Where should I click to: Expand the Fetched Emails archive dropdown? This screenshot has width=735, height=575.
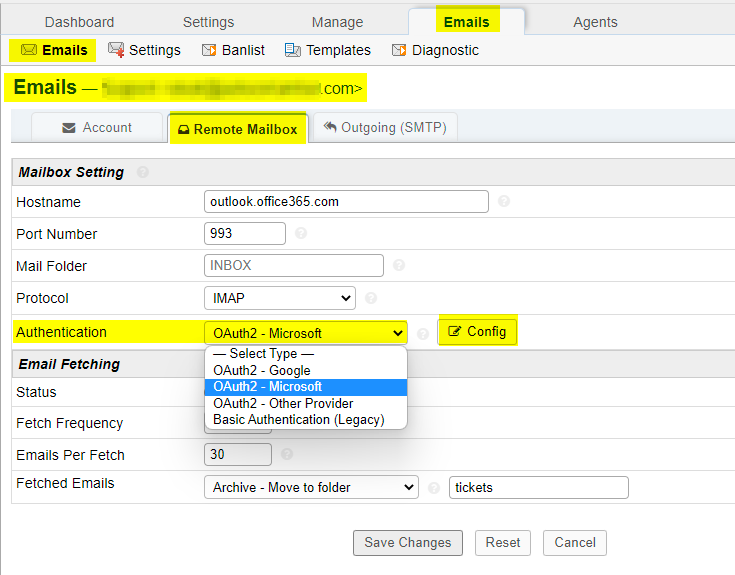click(310, 487)
